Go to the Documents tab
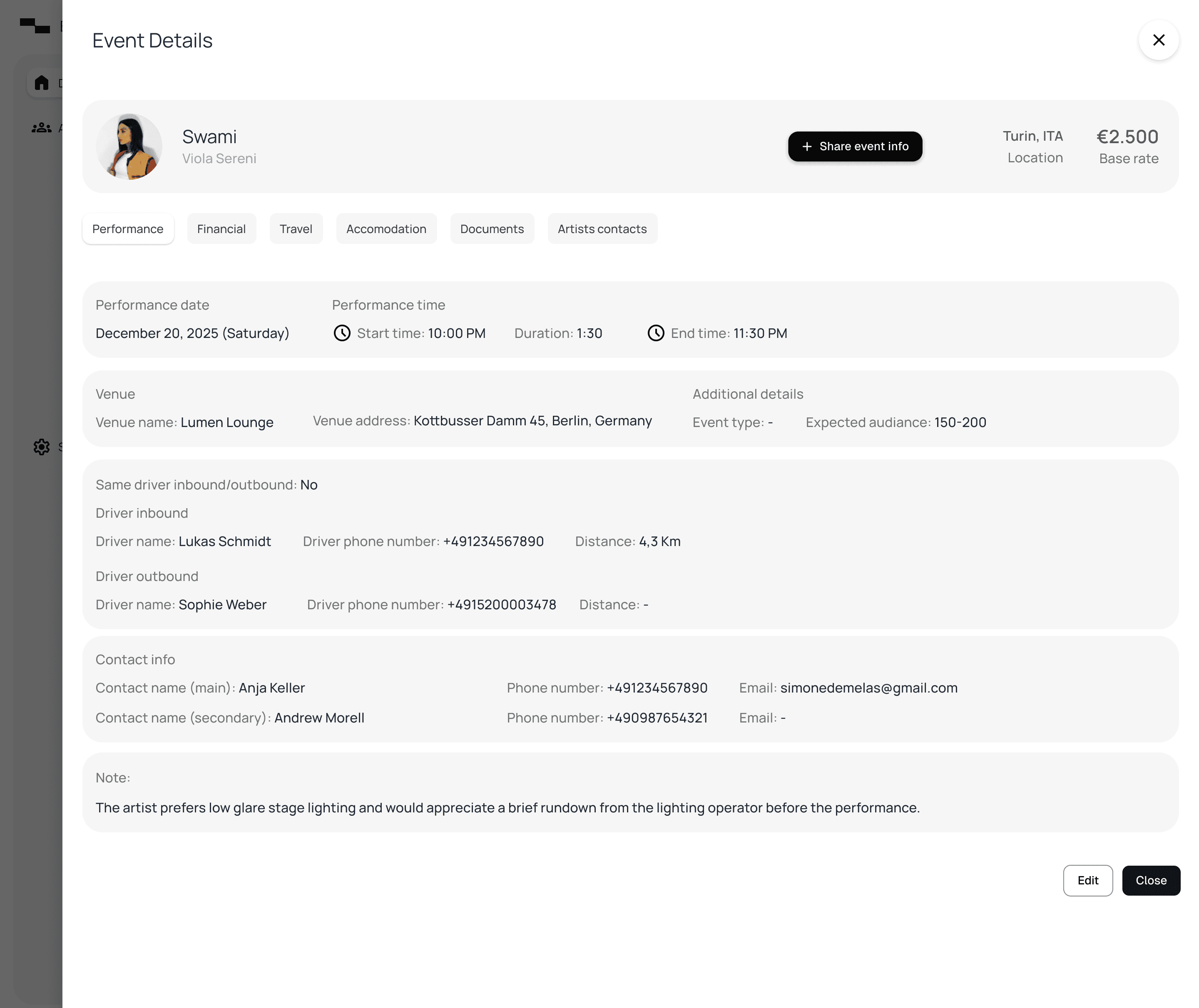Viewport: 1199px width, 1008px height. pyautogui.click(x=492, y=228)
